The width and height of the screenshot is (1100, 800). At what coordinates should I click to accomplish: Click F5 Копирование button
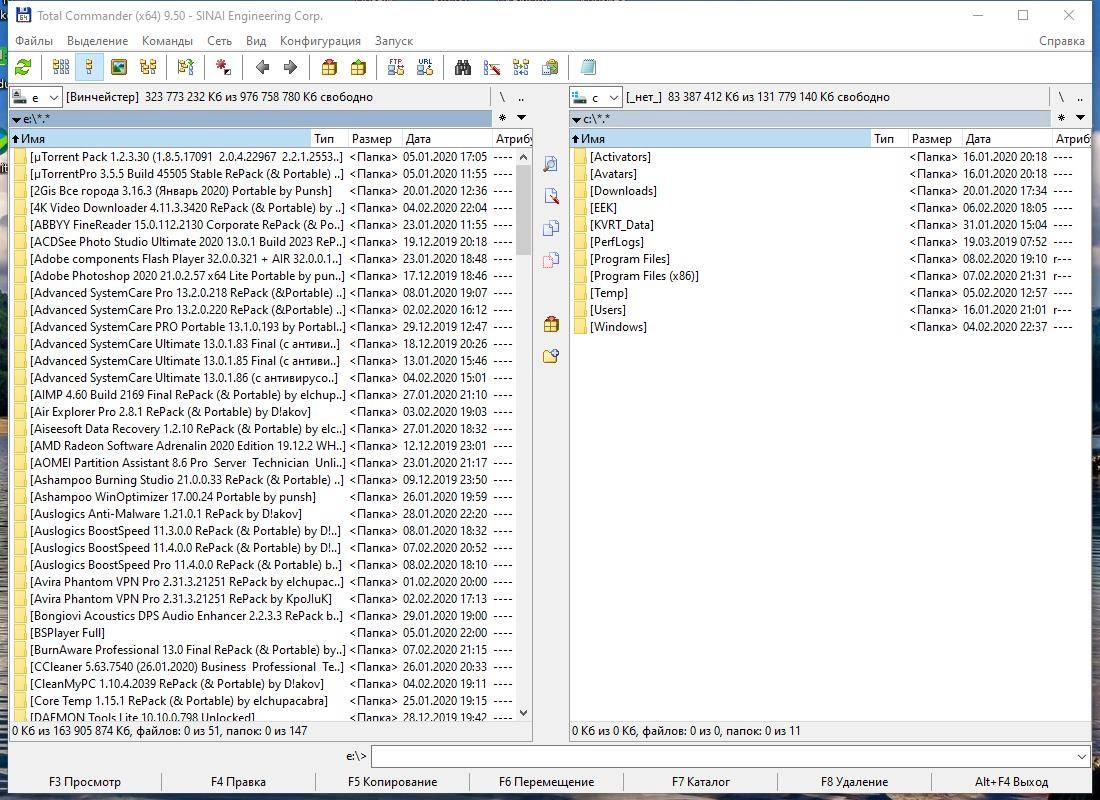click(x=392, y=782)
